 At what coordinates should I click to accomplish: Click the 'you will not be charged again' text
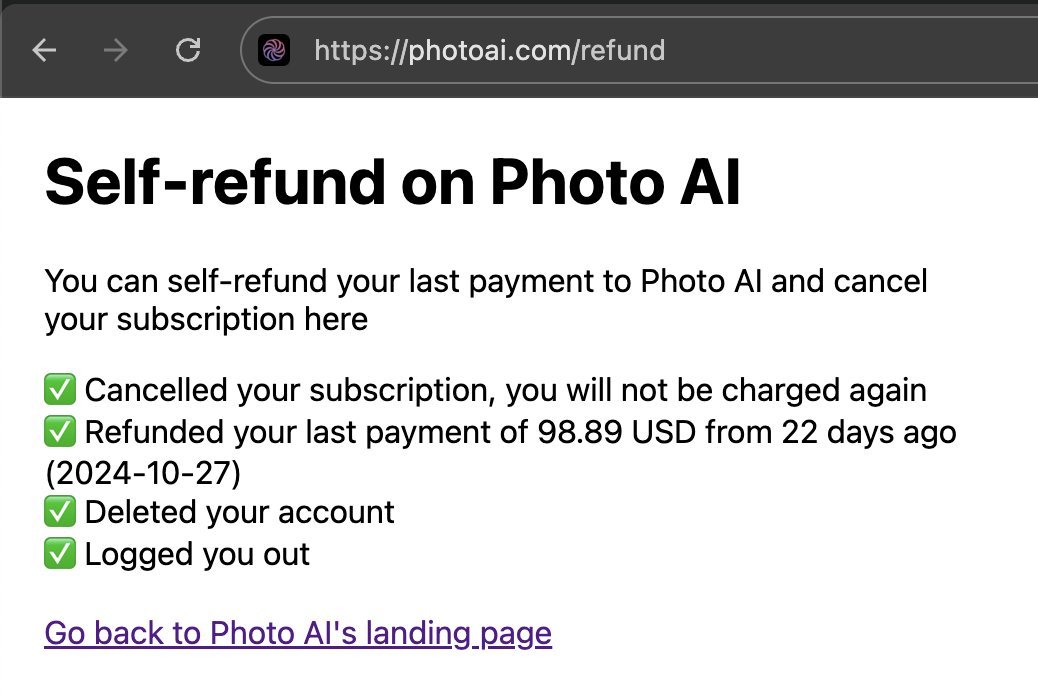pos(716,390)
